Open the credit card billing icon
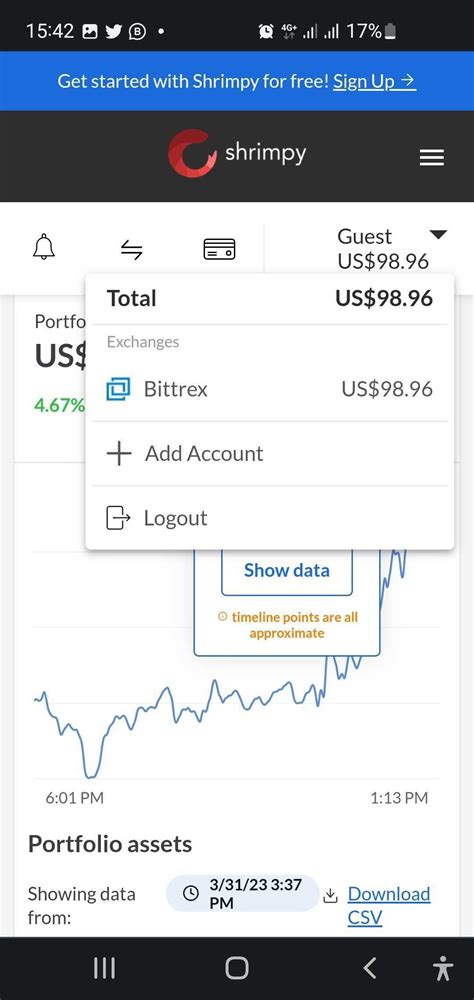474x1000 pixels. pyautogui.click(x=219, y=249)
